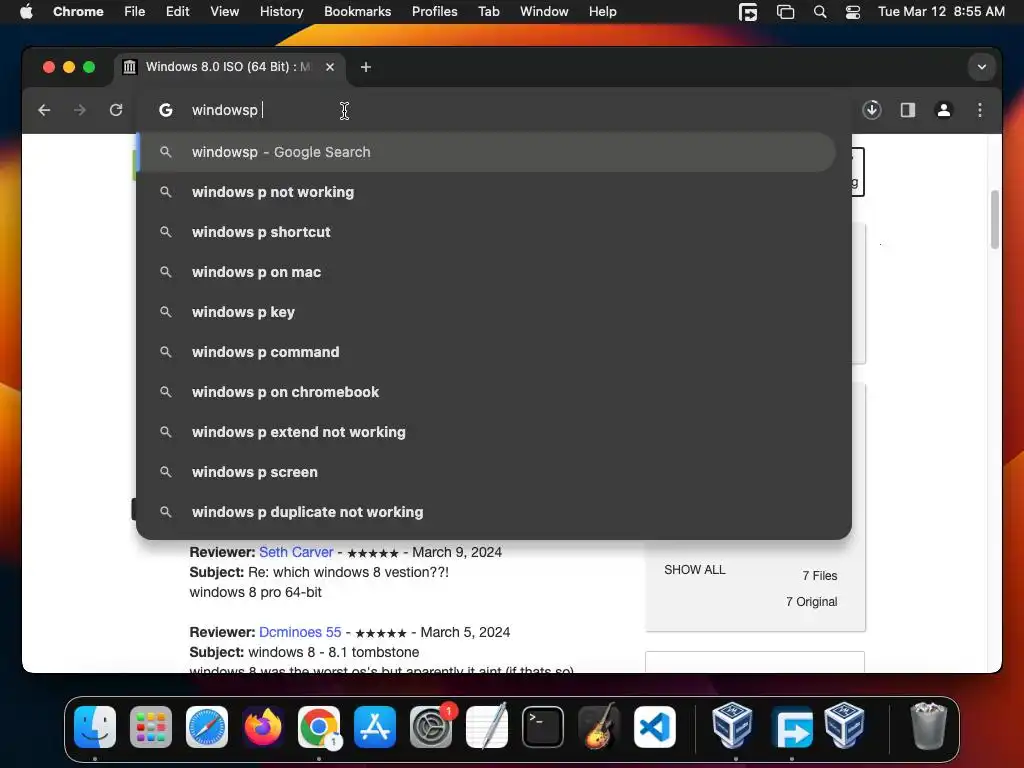
Task: Open the Edit menu
Action: coord(177,12)
